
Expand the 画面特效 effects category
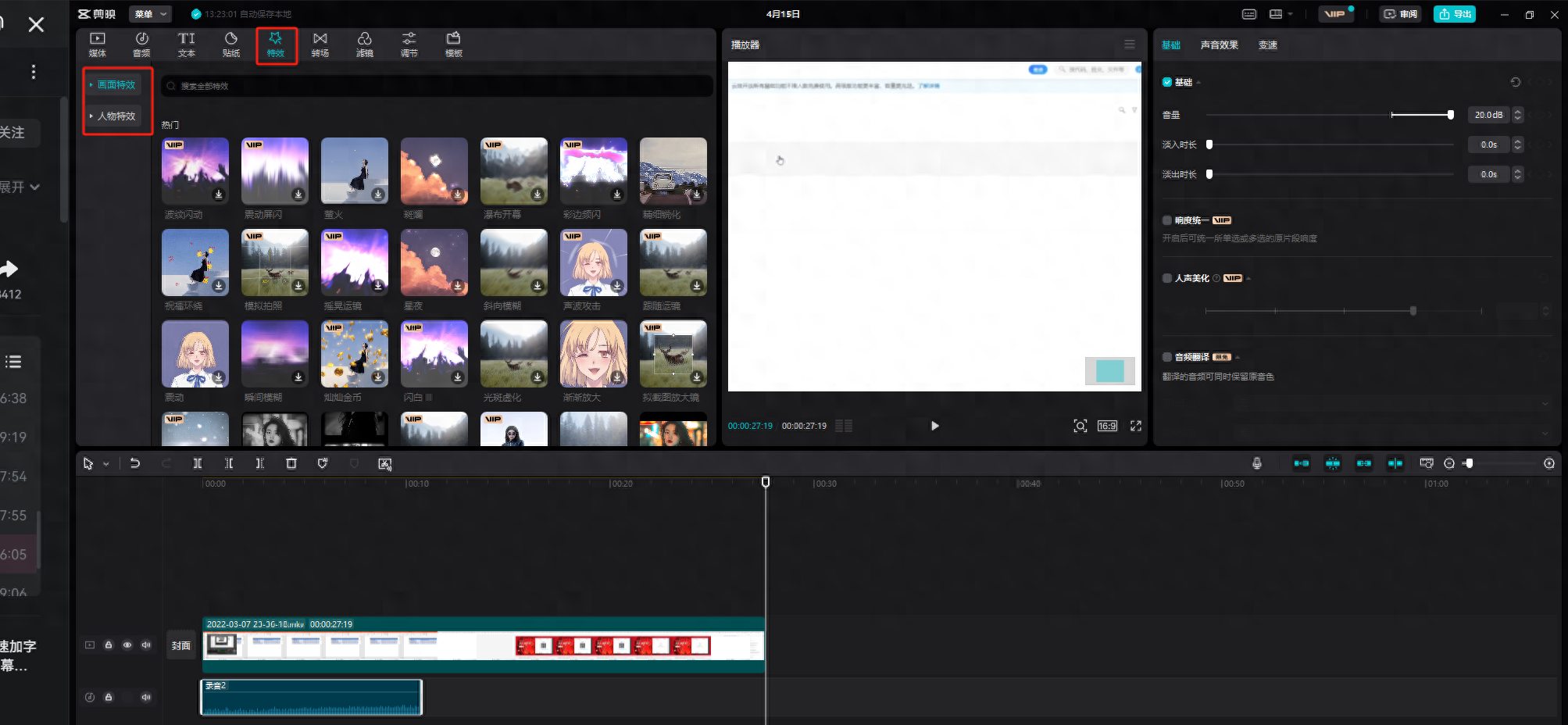tap(115, 84)
